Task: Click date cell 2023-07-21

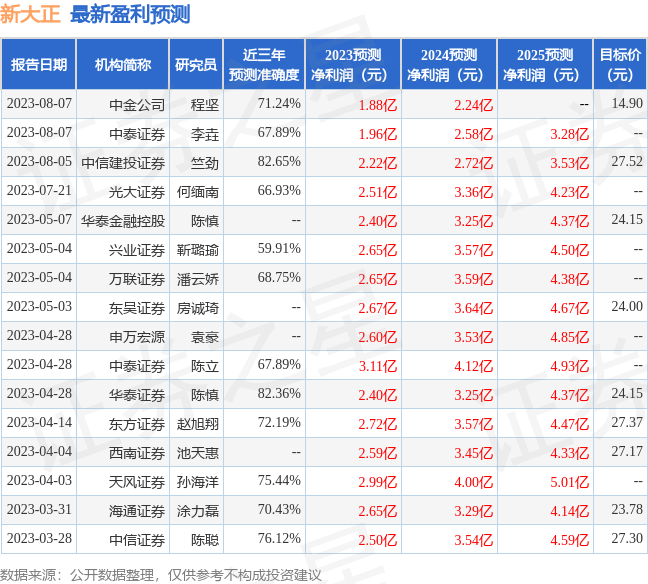Action: [x=39, y=190]
